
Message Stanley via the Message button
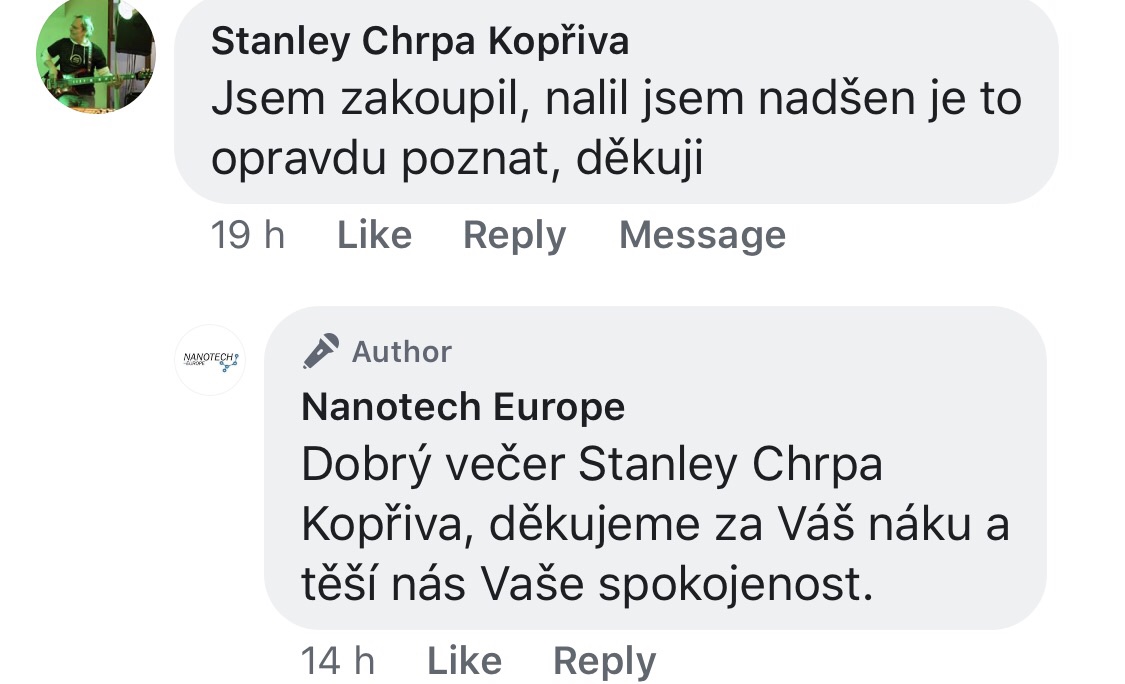[702, 235]
